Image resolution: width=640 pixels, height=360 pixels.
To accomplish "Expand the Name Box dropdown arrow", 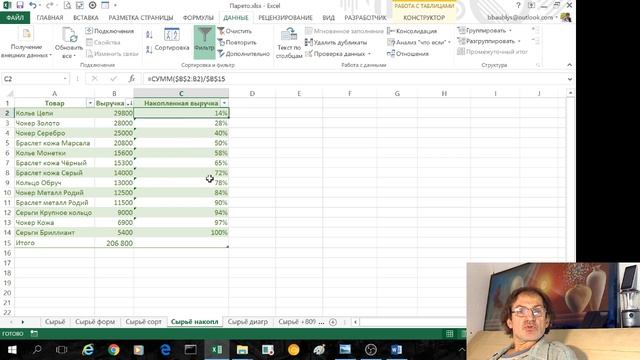I will click(65, 78).
